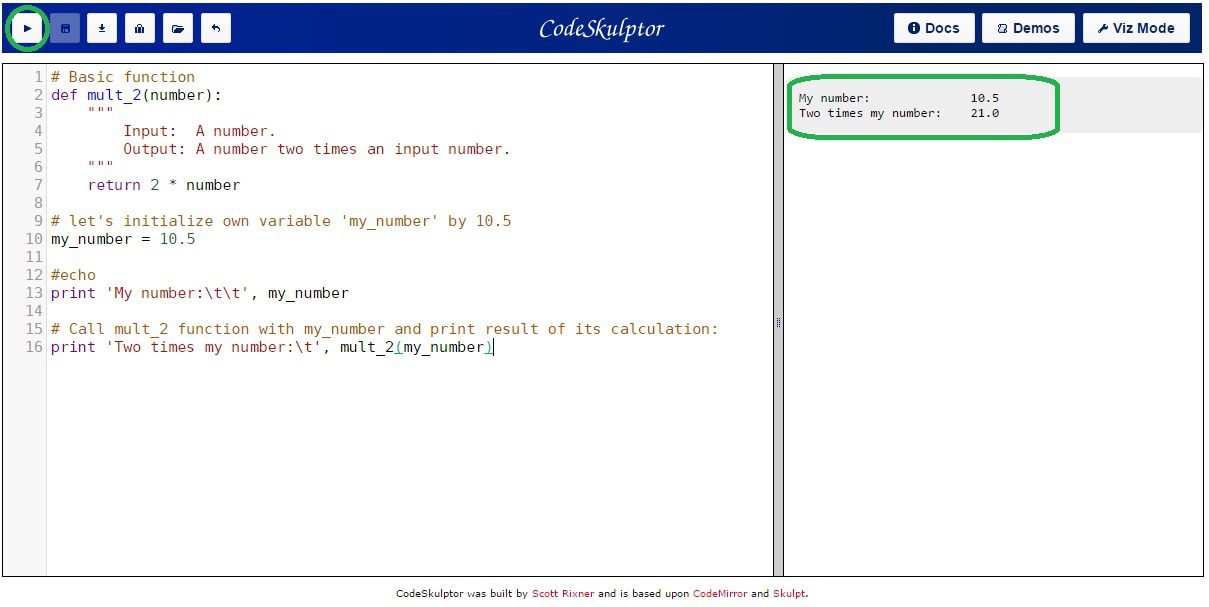Screen dimensions: 1209x607
Task: Click the '#echo' comment line
Action: 74,275
